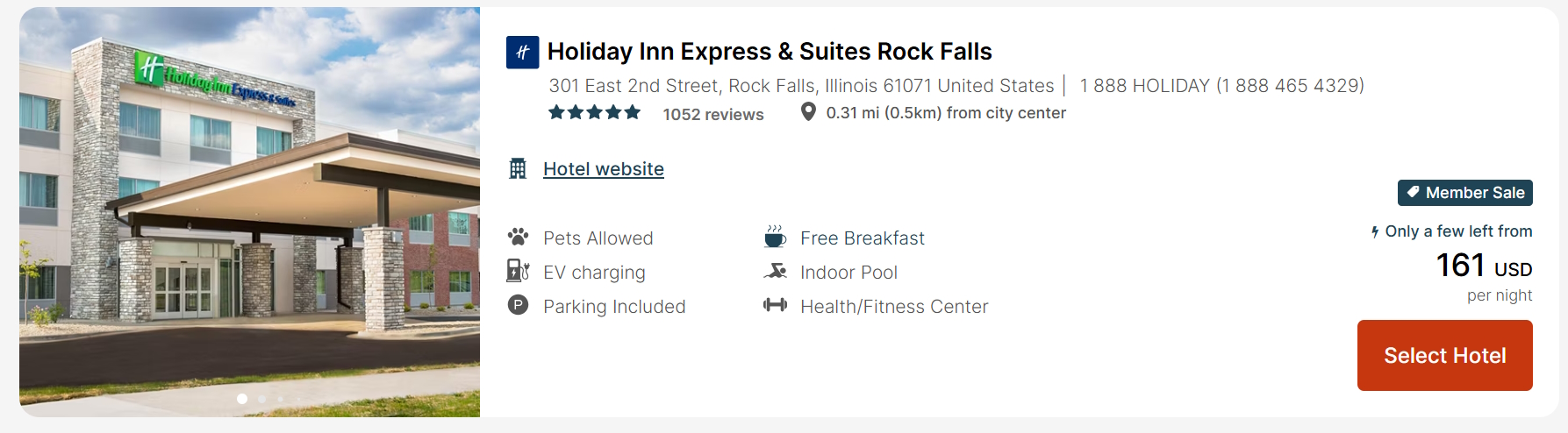Click the map pin location icon

point(808,112)
